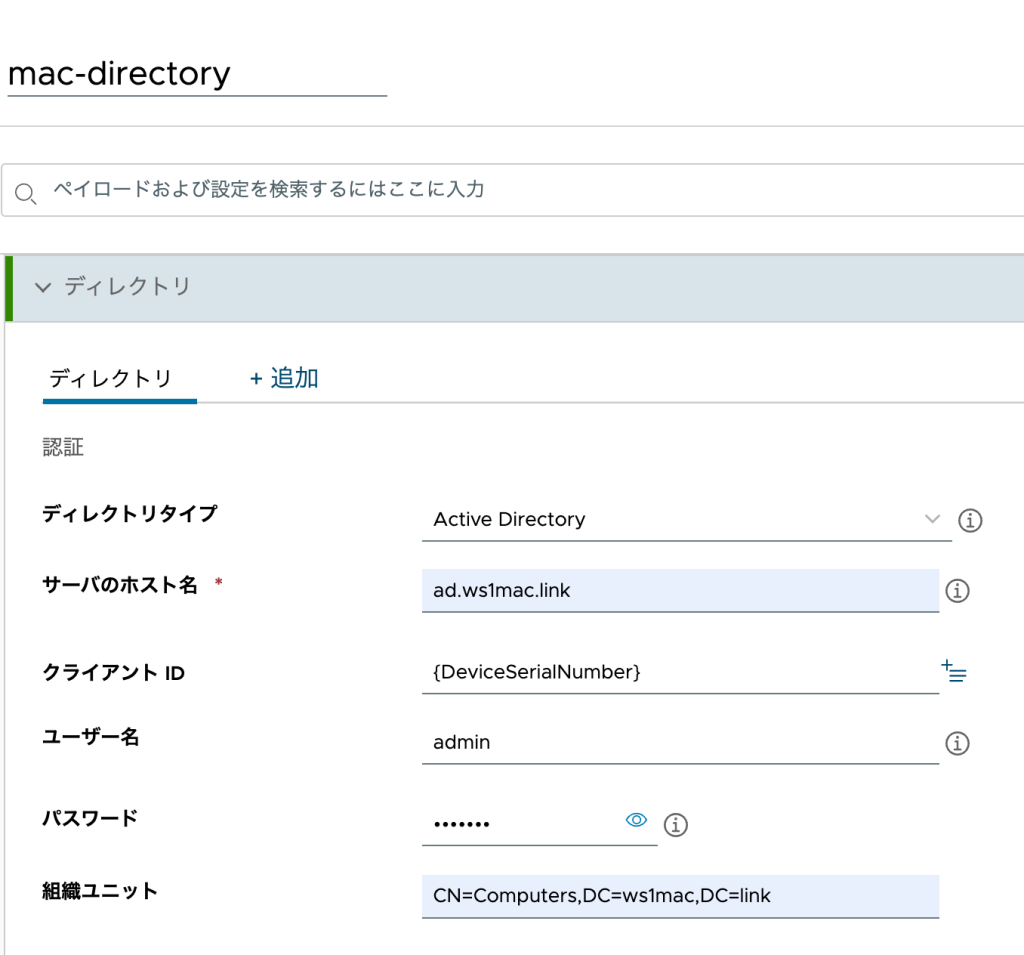Click the organizational unit CN=Computers field
This screenshot has width=1024, height=955.
point(680,896)
